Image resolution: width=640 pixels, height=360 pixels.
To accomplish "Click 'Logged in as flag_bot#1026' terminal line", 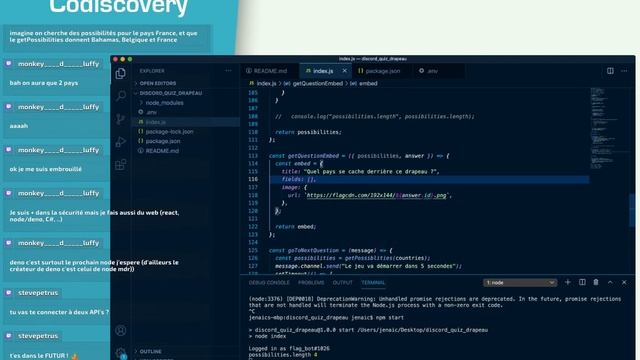I will tap(289, 349).
